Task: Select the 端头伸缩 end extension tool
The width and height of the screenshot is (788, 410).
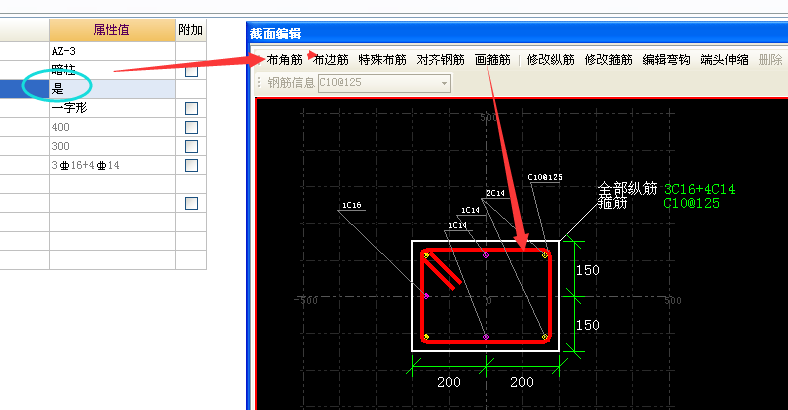Action: 725,60
